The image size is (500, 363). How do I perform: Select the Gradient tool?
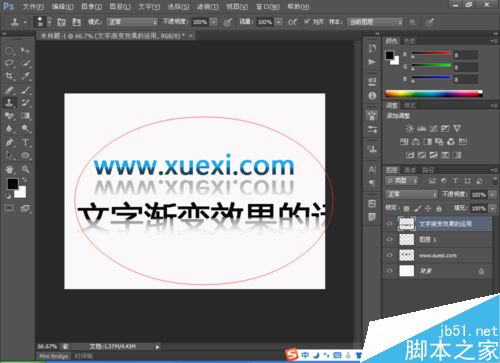[25, 116]
